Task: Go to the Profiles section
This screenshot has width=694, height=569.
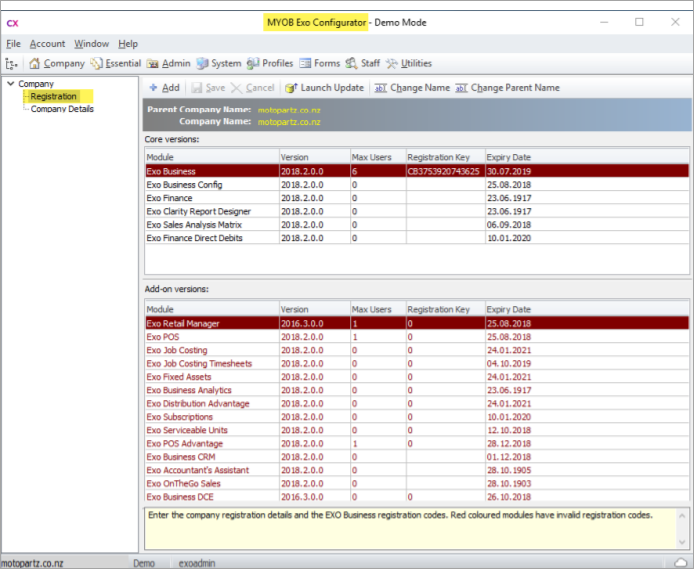Action: click(x=270, y=63)
